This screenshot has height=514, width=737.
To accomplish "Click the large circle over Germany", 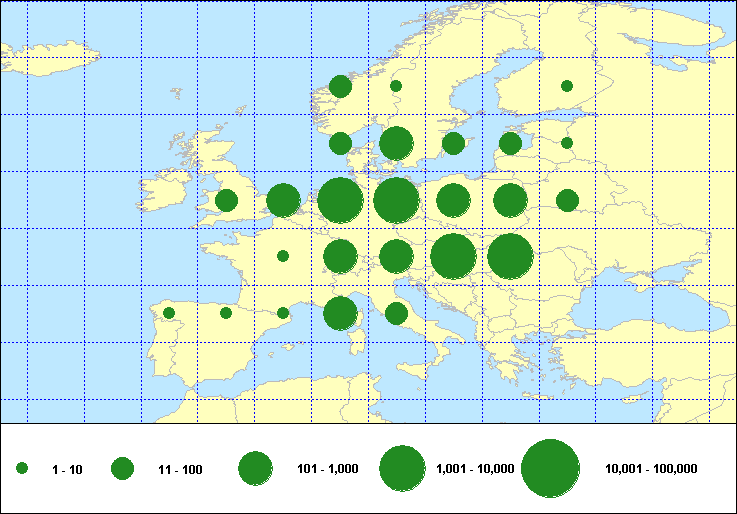I will point(396,200).
